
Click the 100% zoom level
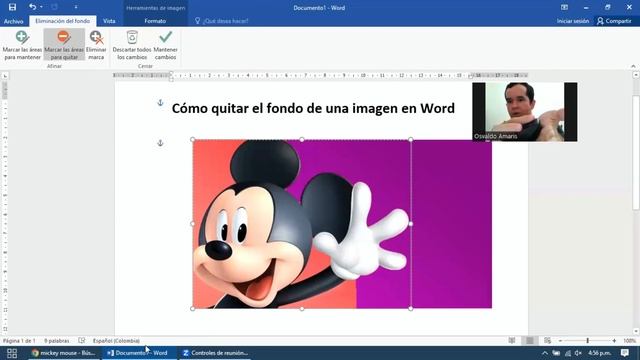pyautogui.click(x=629, y=340)
